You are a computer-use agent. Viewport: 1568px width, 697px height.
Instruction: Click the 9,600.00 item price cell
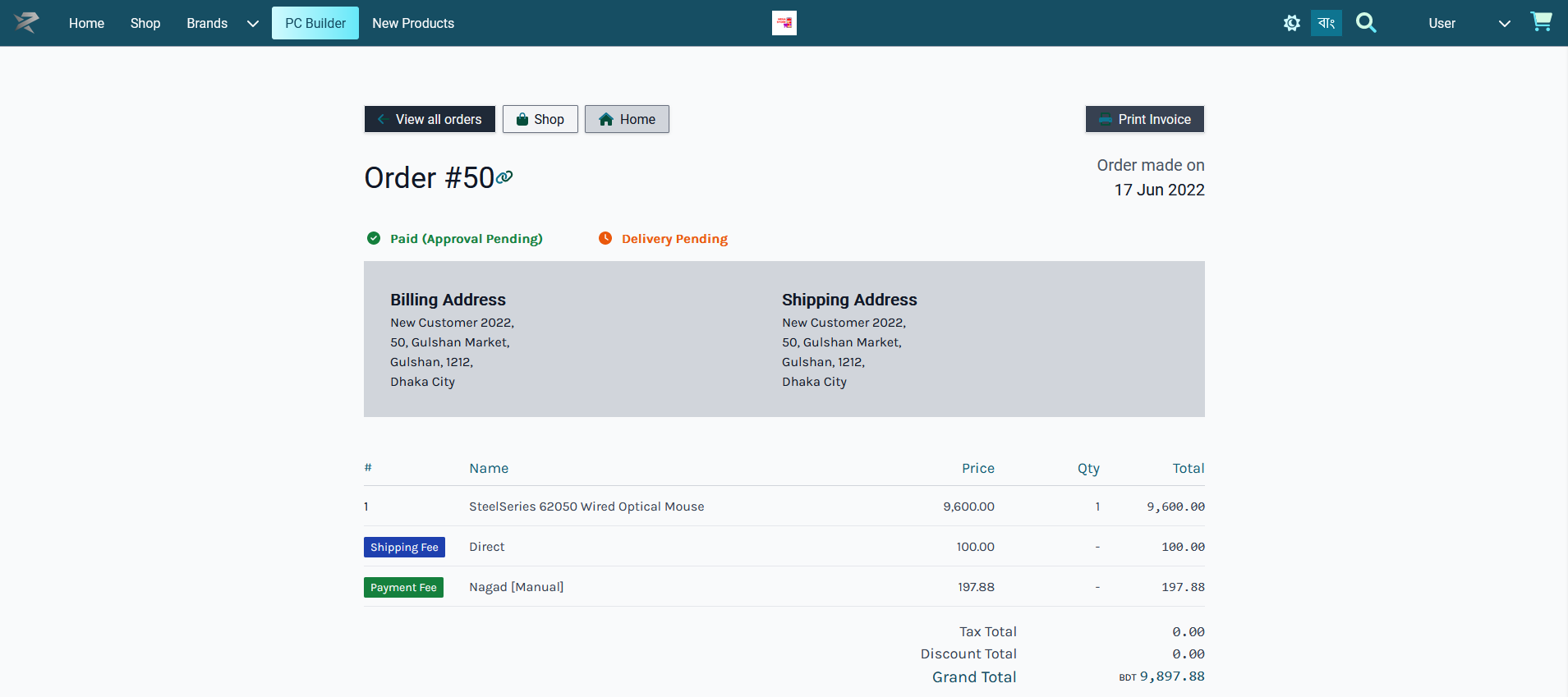968,507
